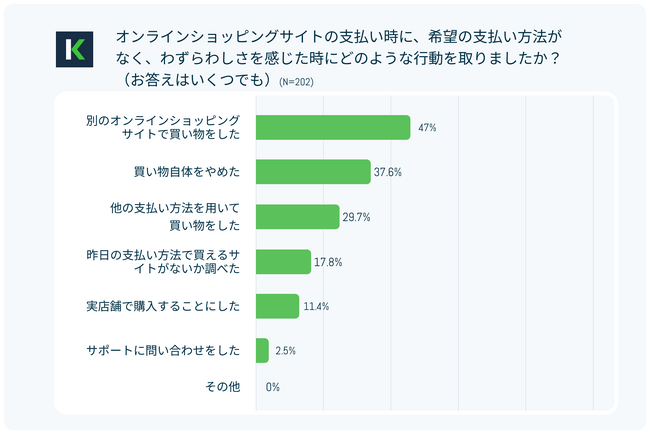This screenshot has width=650, height=435.
Task: Click the その他 category label
Action: (x=225, y=387)
